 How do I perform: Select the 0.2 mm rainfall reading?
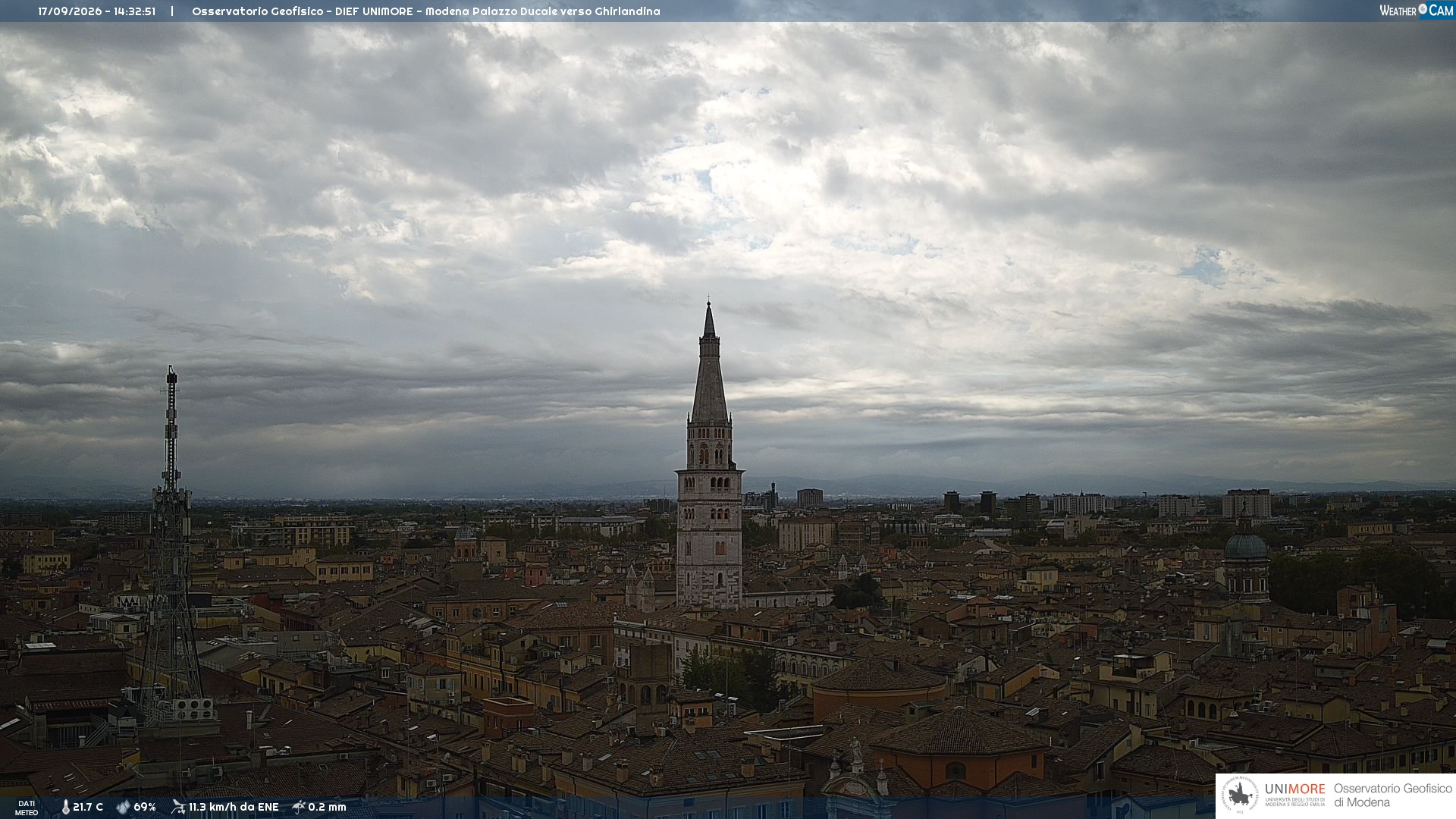point(327,807)
